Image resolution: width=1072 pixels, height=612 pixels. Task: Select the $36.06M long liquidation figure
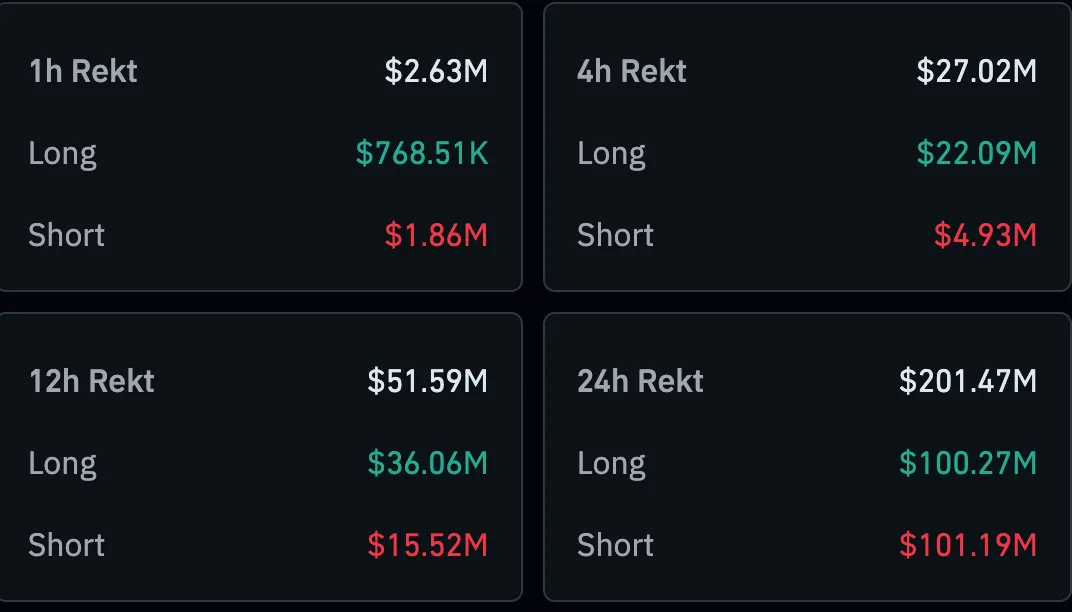[x=430, y=463]
